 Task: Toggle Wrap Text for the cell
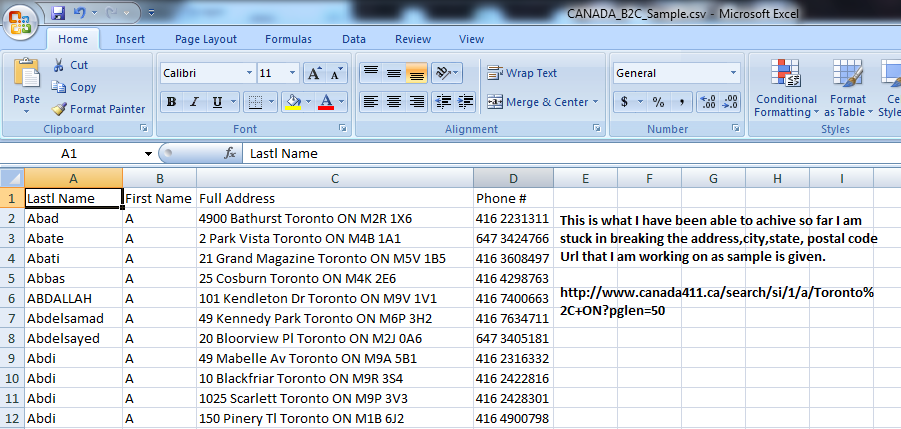[522, 73]
